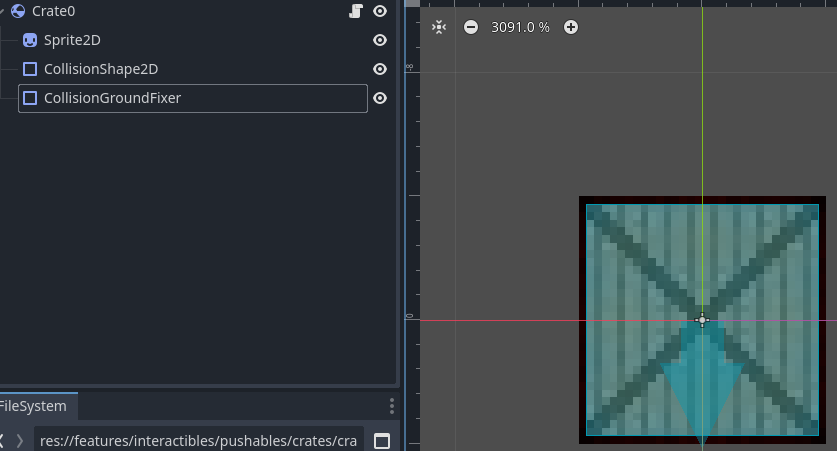Hide the Crate0 node
Image resolution: width=837 pixels, height=451 pixels.
380,11
